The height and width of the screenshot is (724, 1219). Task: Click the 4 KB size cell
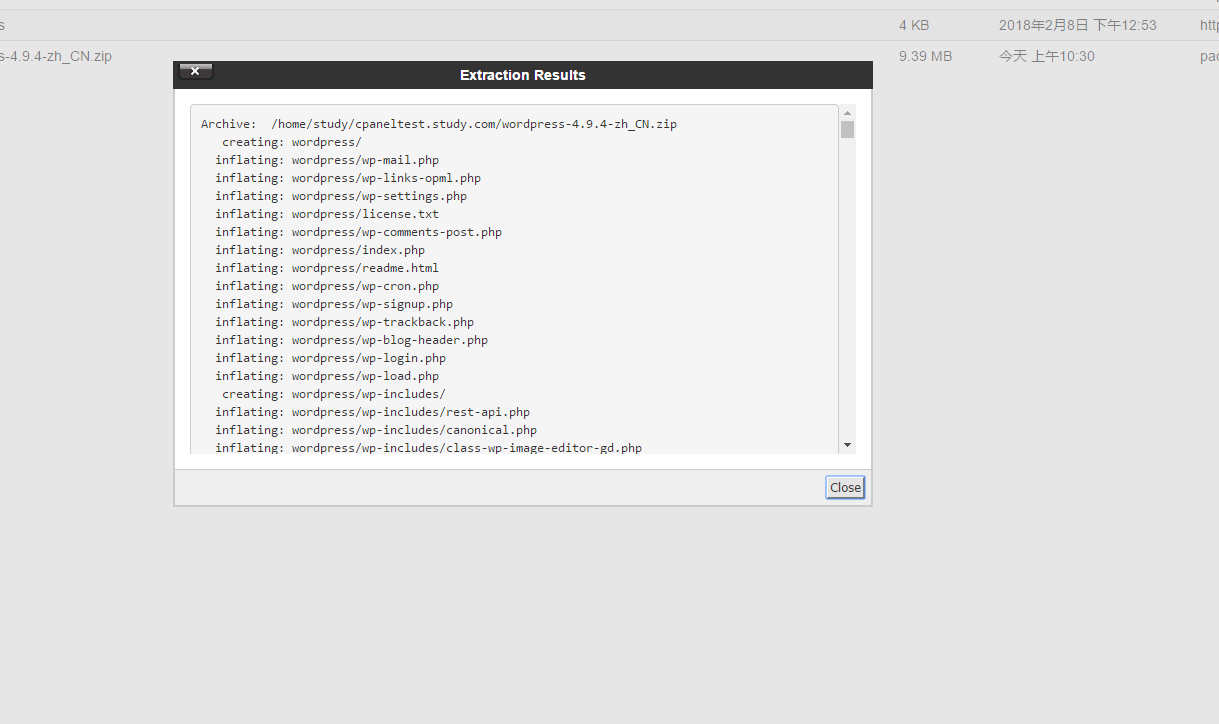click(x=914, y=25)
